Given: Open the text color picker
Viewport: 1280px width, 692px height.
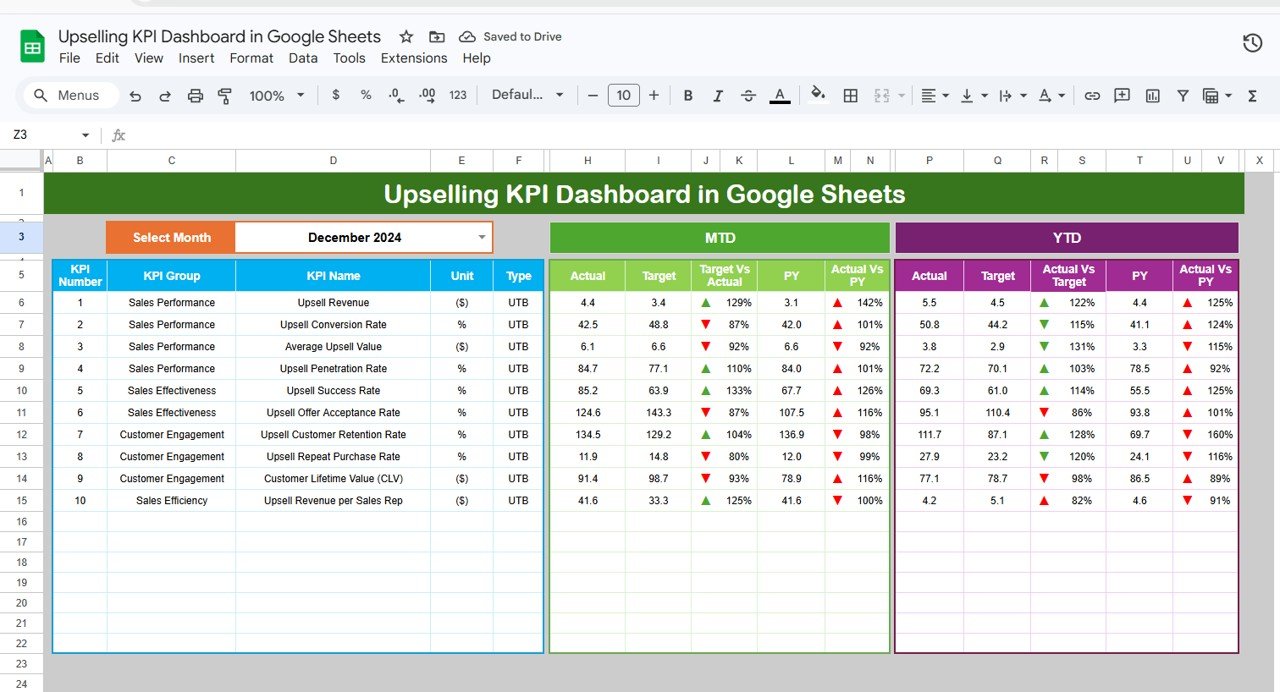Looking at the screenshot, I should pos(780,95).
